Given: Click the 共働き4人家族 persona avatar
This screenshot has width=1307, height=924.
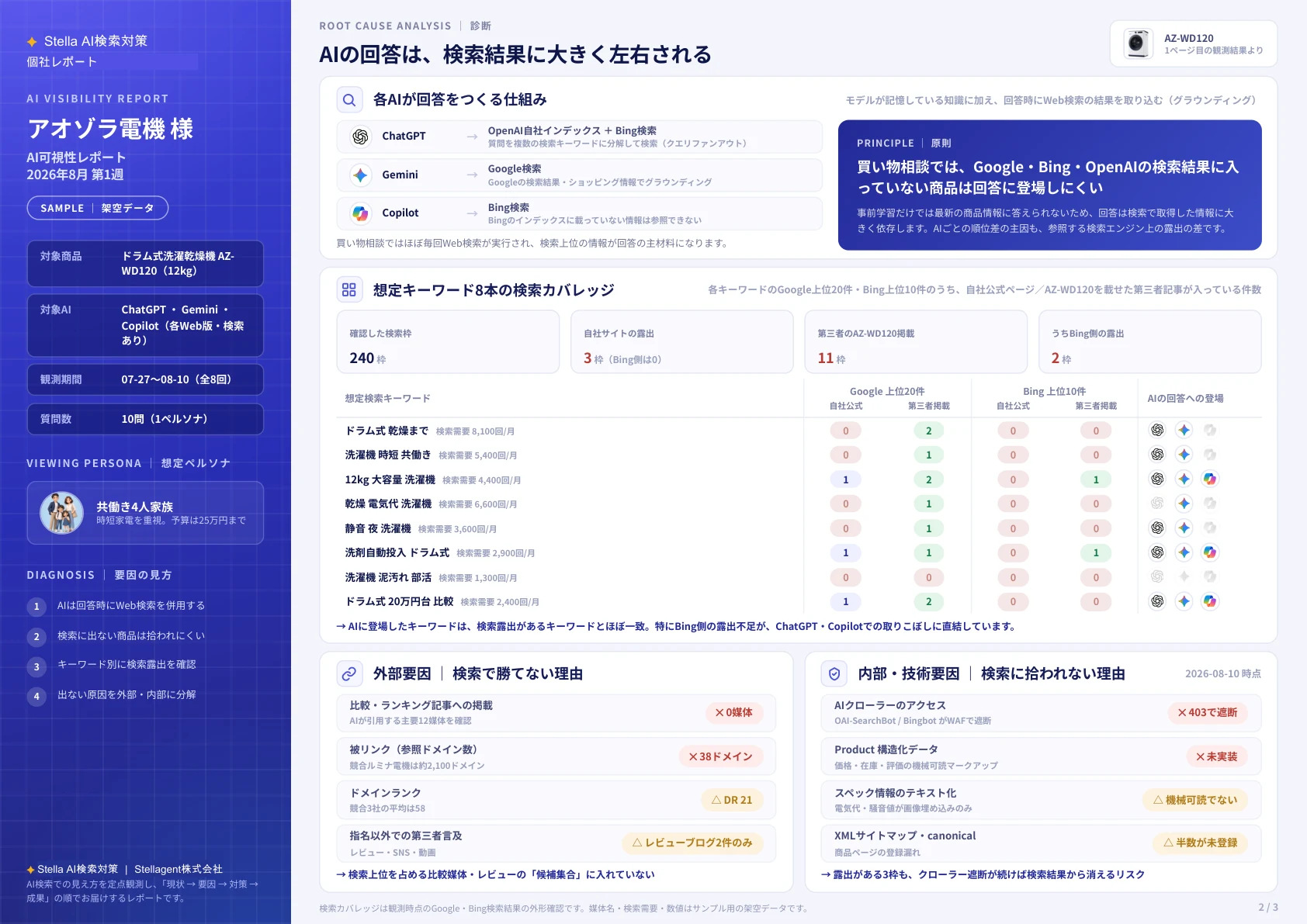Looking at the screenshot, I should pyautogui.click(x=61, y=513).
